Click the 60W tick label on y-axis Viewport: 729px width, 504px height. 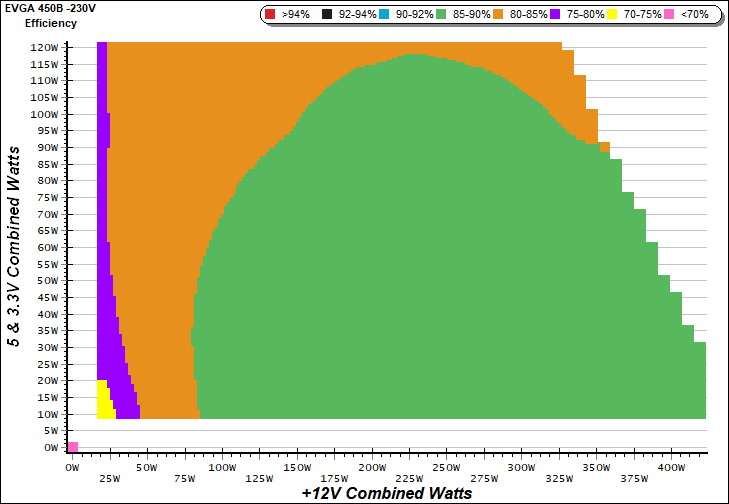pos(46,247)
